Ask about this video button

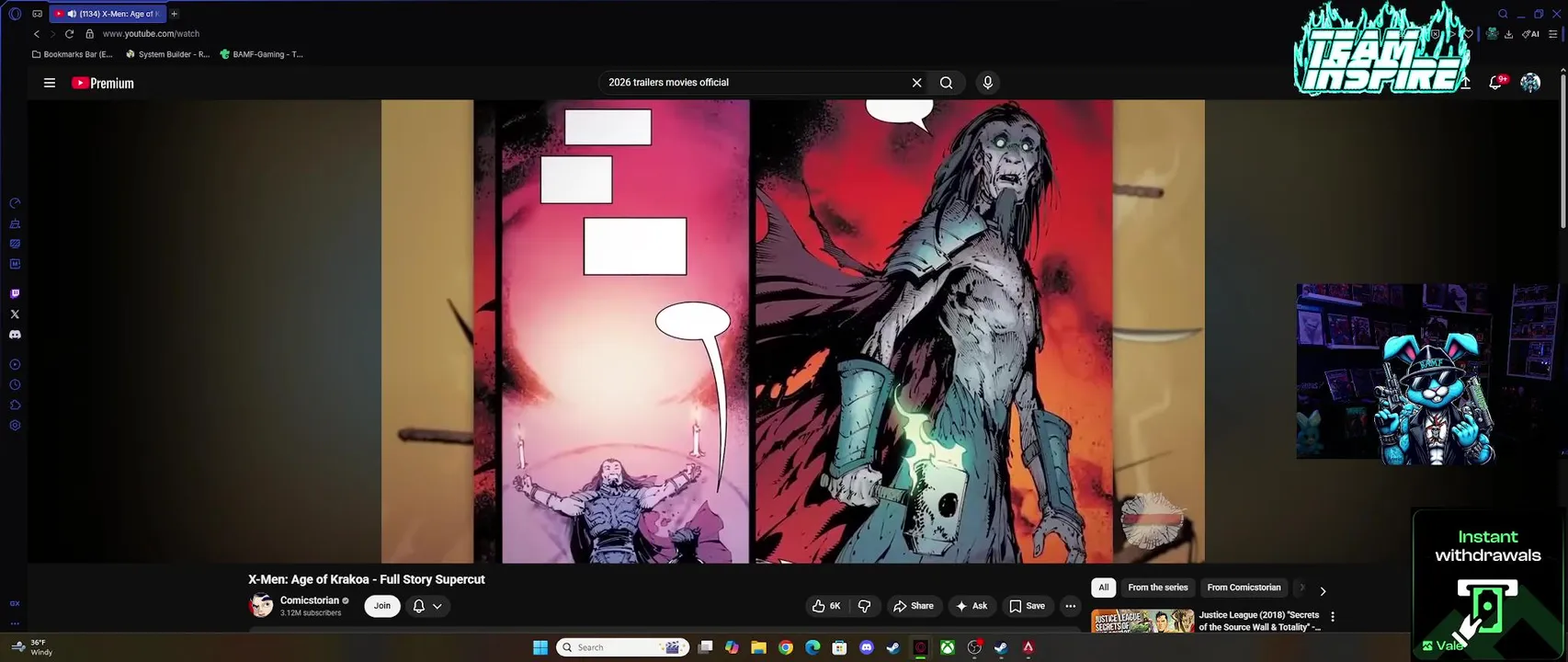[971, 606]
